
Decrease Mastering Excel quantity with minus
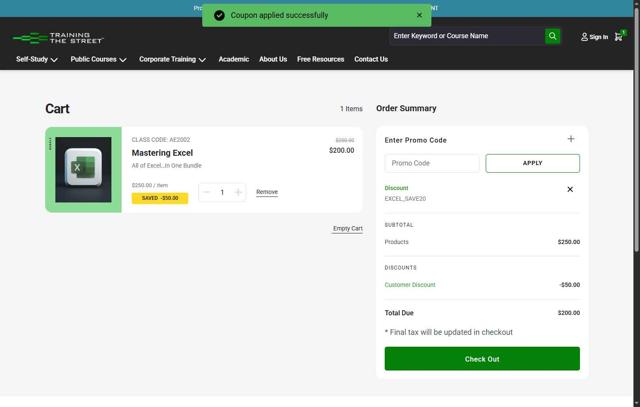click(207, 192)
